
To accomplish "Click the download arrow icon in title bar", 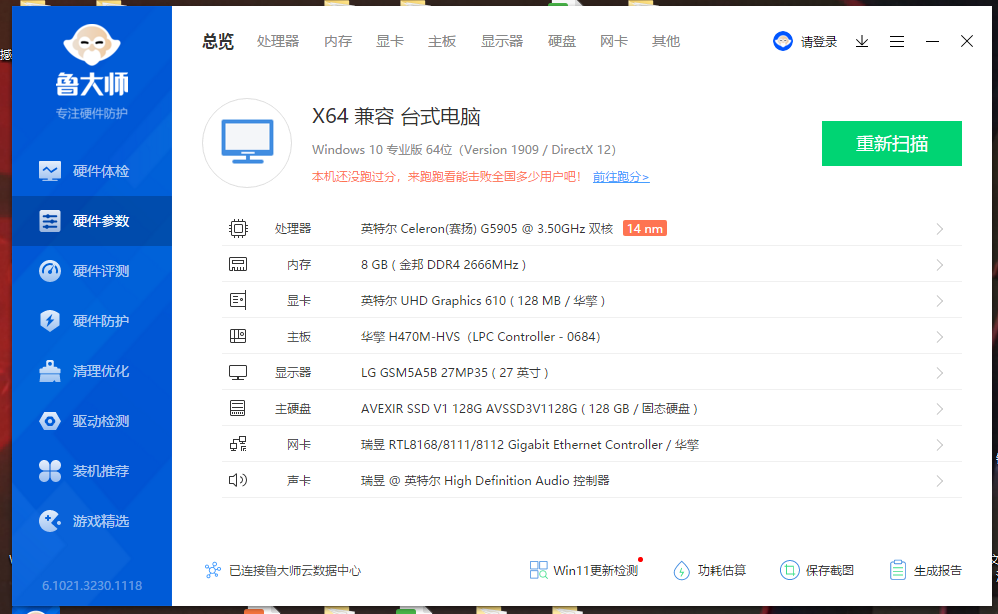I will pyautogui.click(x=862, y=41).
